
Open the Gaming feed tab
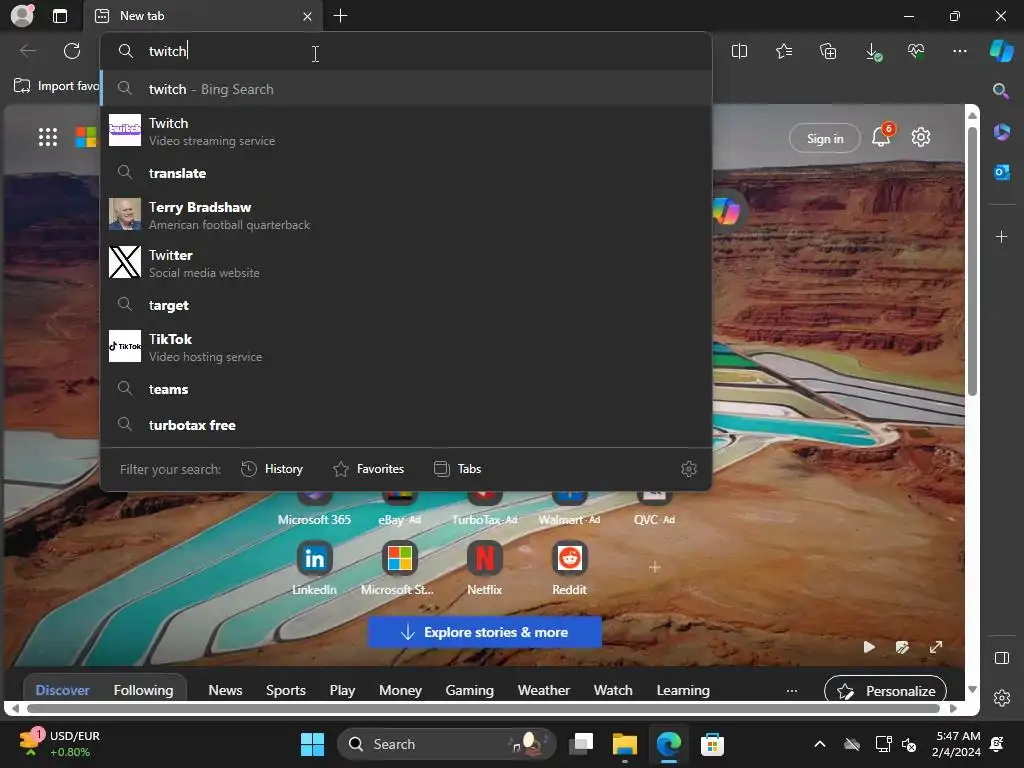click(x=470, y=690)
